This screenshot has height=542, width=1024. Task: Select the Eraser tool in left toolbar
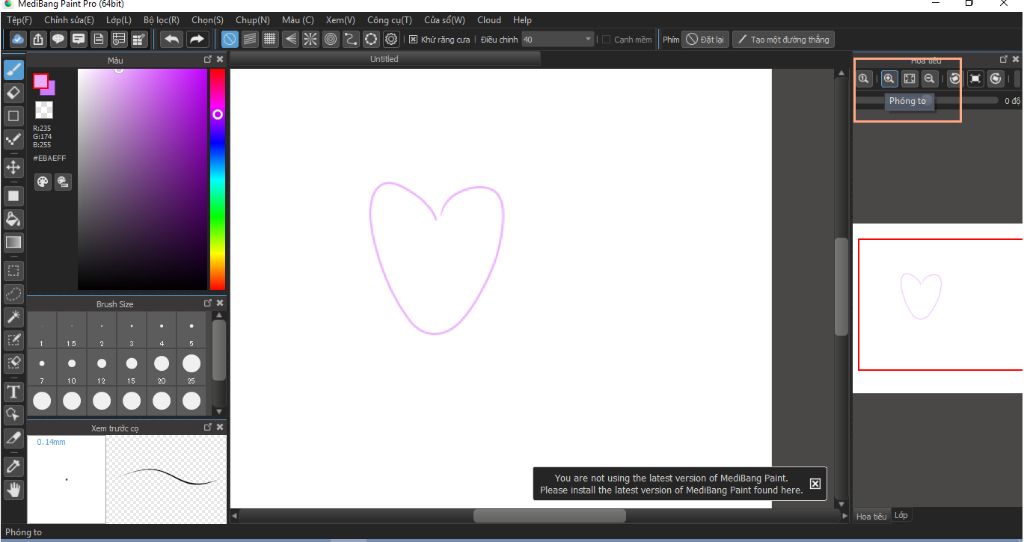tap(14, 92)
